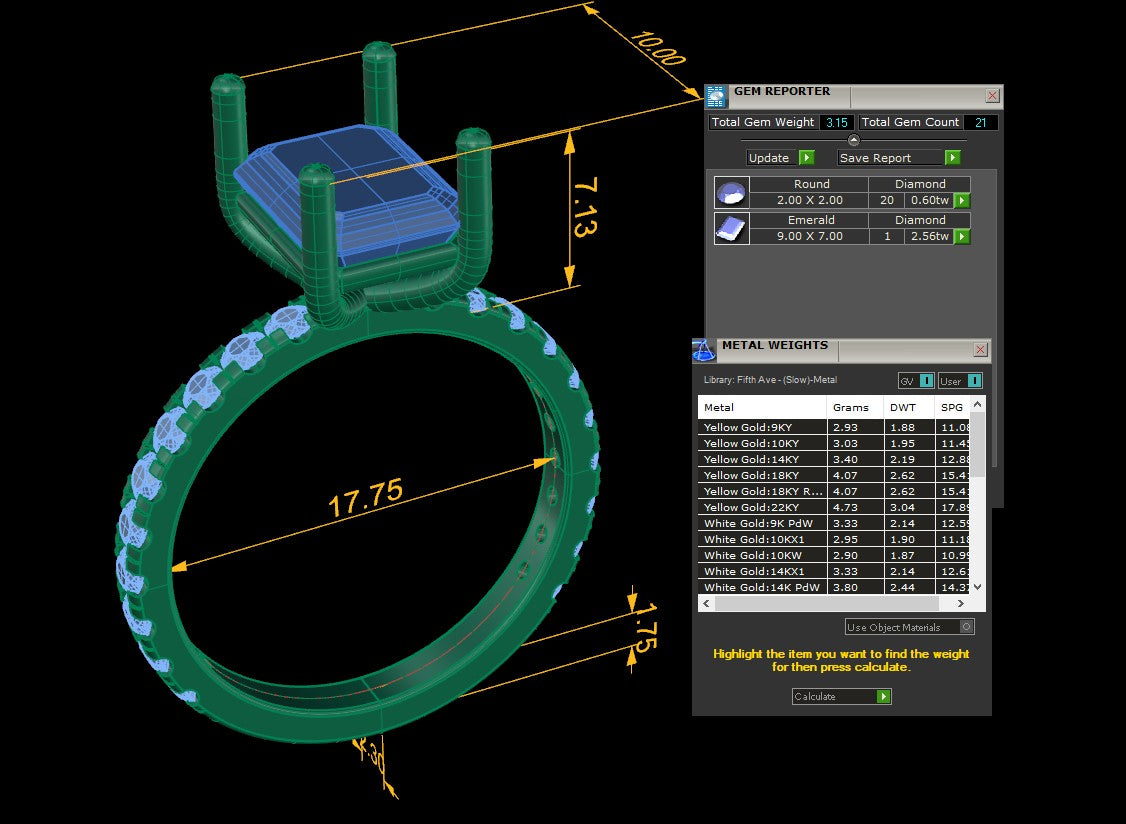Select Yellow Gold:18KY row
Screen dimensions: 1126x824
pyautogui.click(x=762, y=475)
